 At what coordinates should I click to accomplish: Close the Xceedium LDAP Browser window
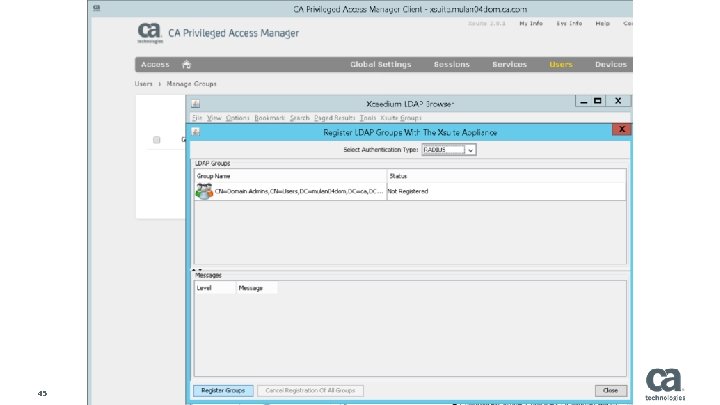[x=618, y=101]
